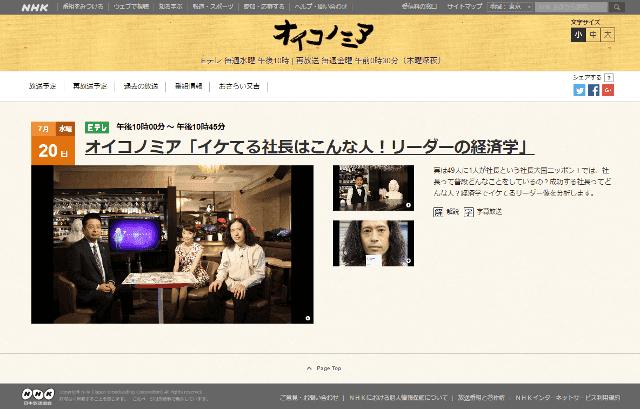
Task: Open the episode title イケてる社長はこんな人 link
Action: [309, 147]
